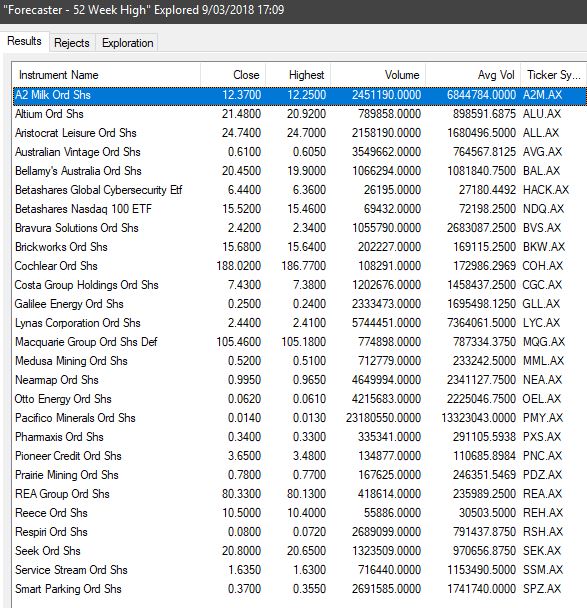Image resolution: width=587 pixels, height=608 pixels.
Task: Click Close value 188.0200
Action: [239, 266]
